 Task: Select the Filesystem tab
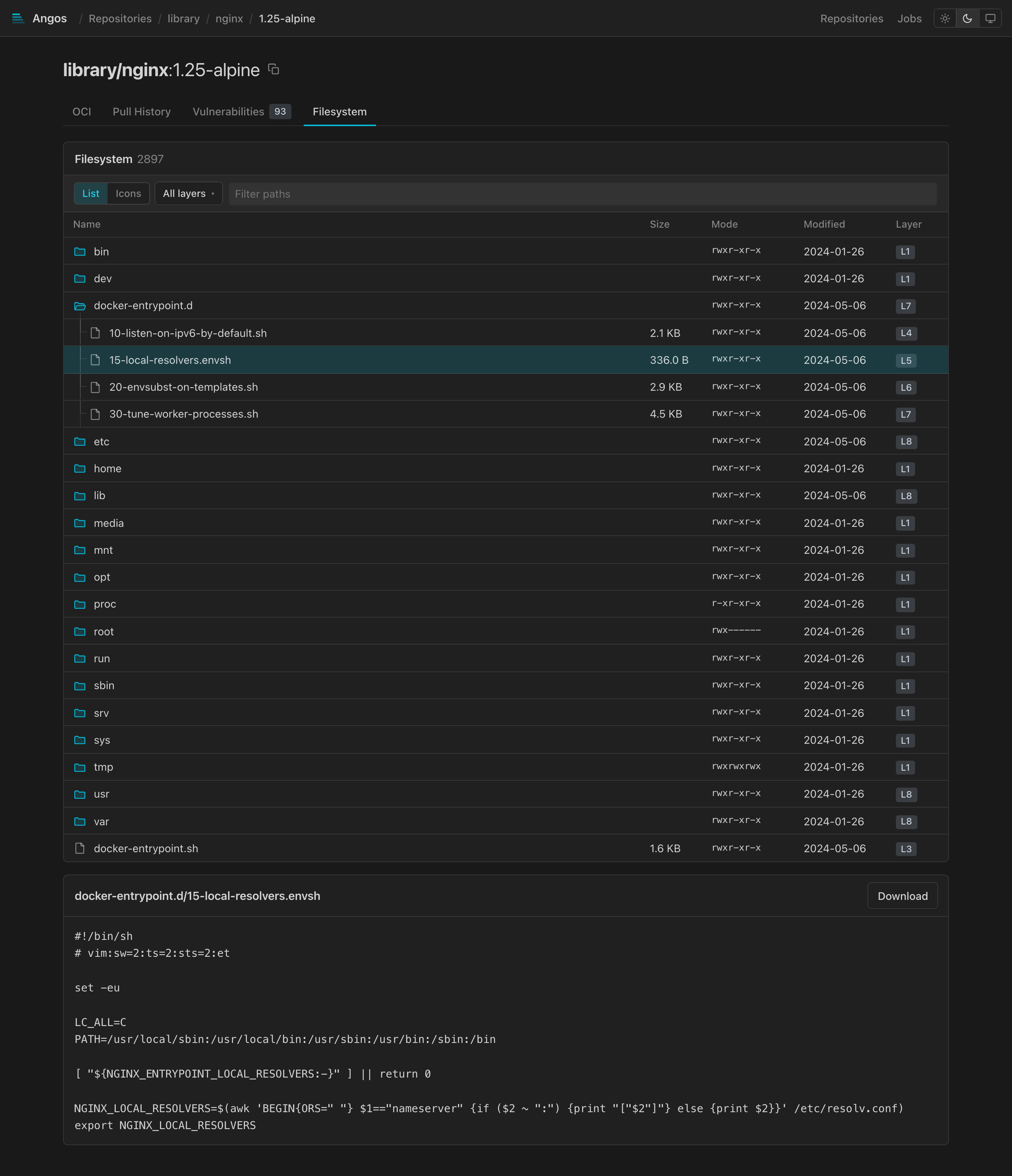340,112
